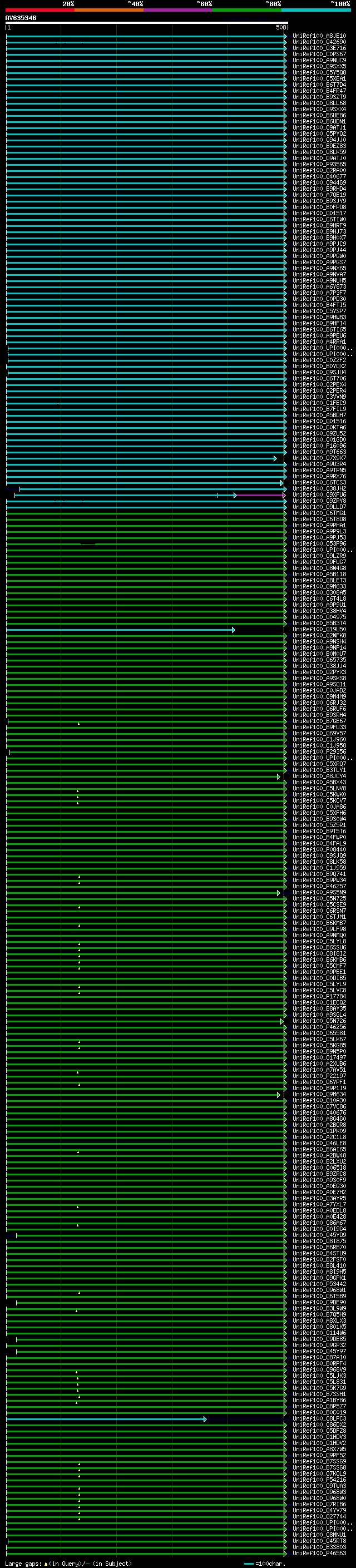
Task: Select hit label UniRef100_C6TMG1
Action: pos(319,513)
